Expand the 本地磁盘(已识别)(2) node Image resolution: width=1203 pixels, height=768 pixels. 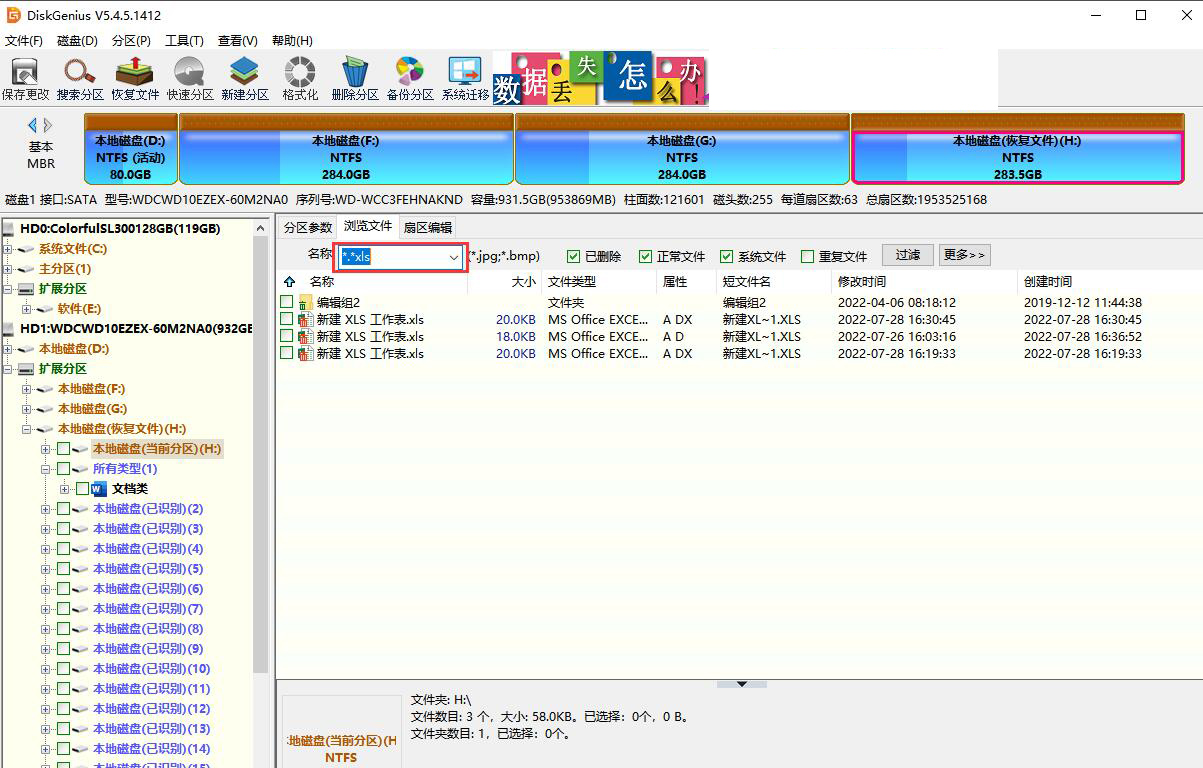(45, 509)
